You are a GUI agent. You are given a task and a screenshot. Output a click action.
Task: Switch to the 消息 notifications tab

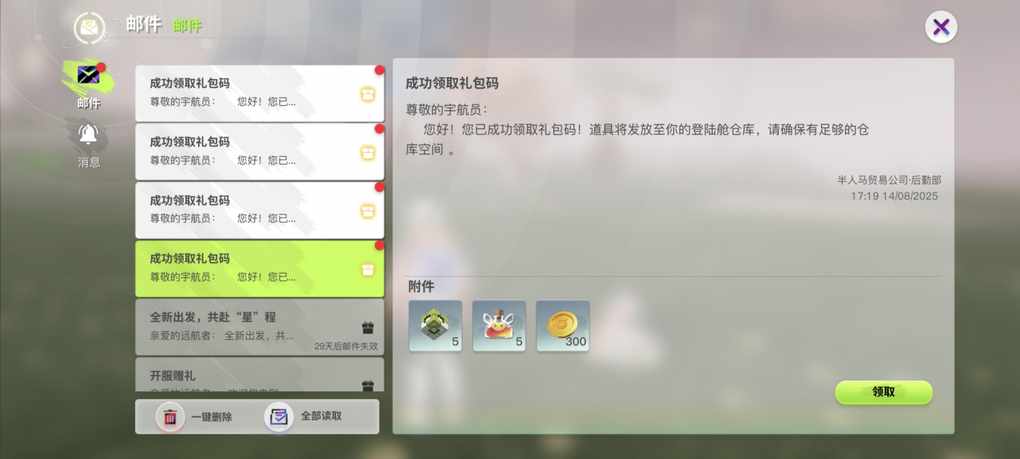88,146
